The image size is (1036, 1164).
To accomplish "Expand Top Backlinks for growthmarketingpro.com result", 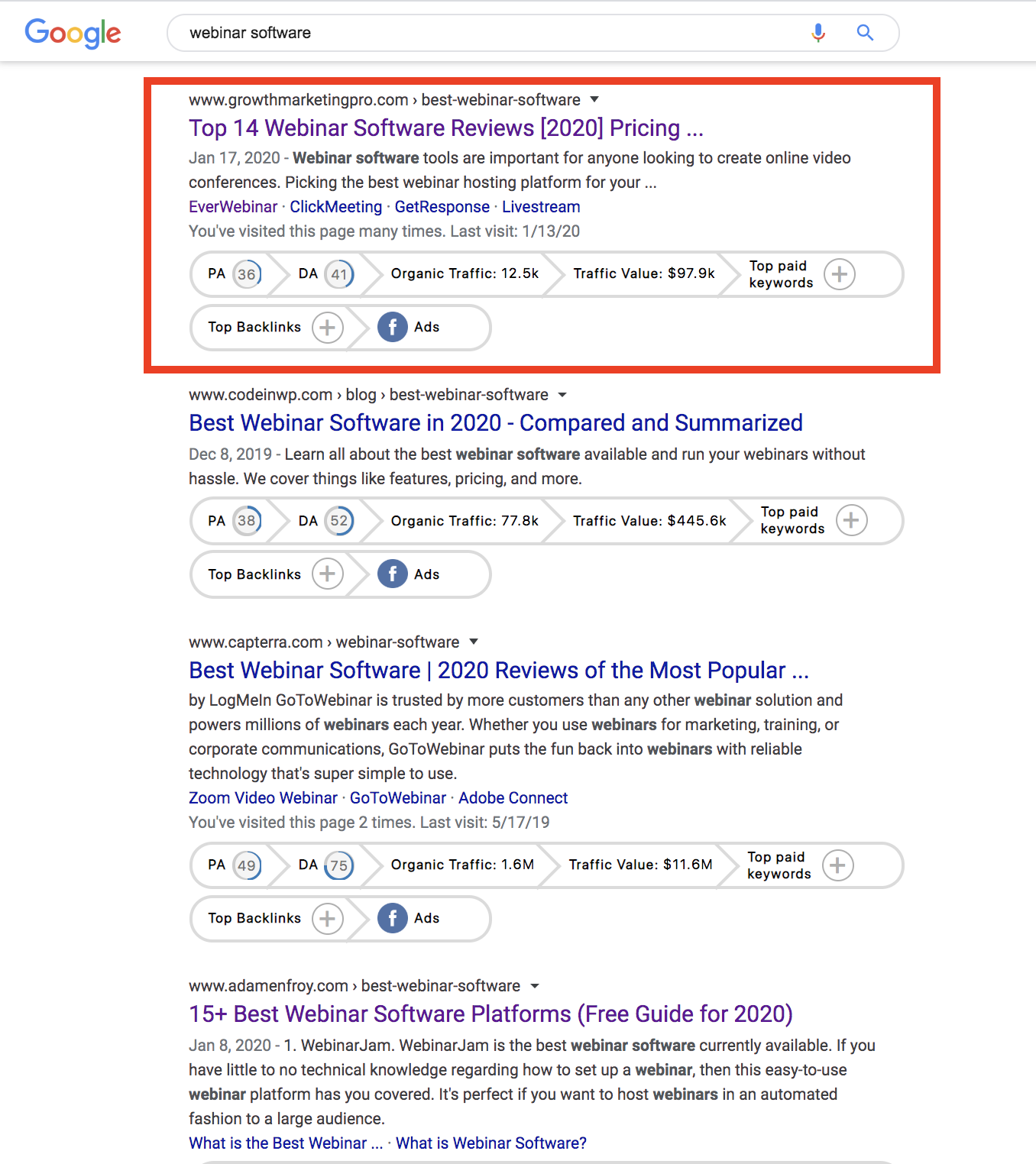I will (x=328, y=328).
